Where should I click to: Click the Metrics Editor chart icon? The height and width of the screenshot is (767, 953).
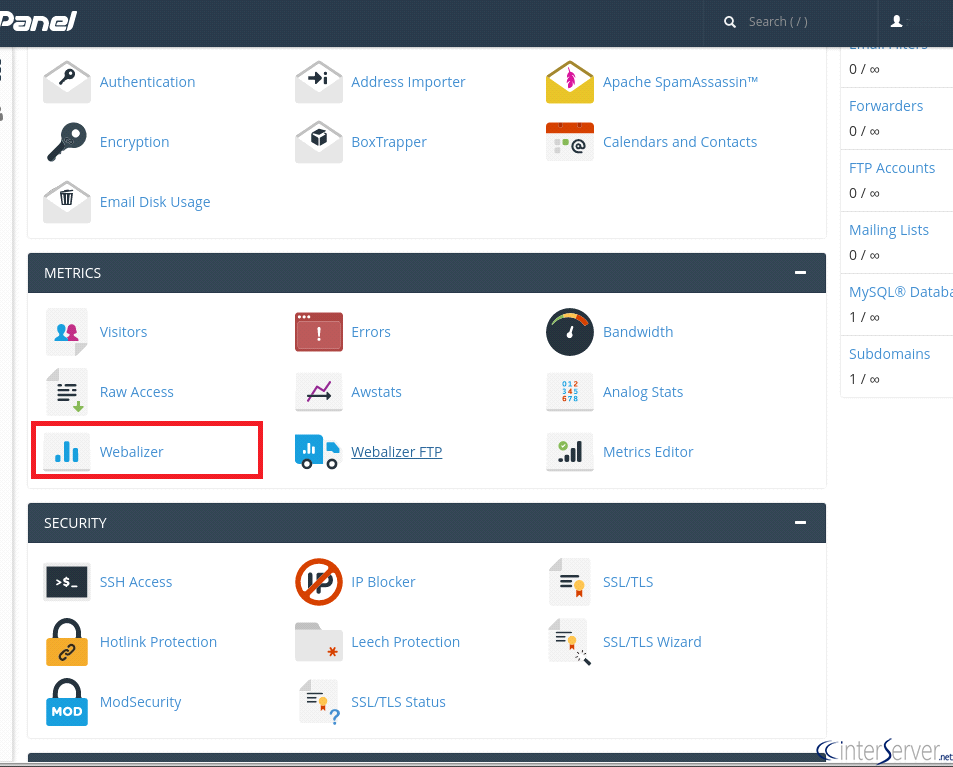click(x=569, y=452)
